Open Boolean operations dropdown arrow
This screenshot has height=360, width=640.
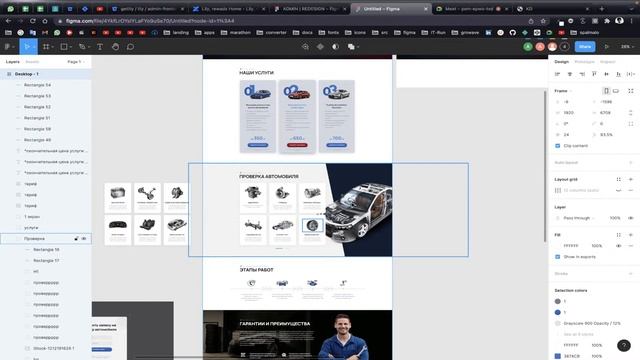pyautogui.click(x=358, y=47)
